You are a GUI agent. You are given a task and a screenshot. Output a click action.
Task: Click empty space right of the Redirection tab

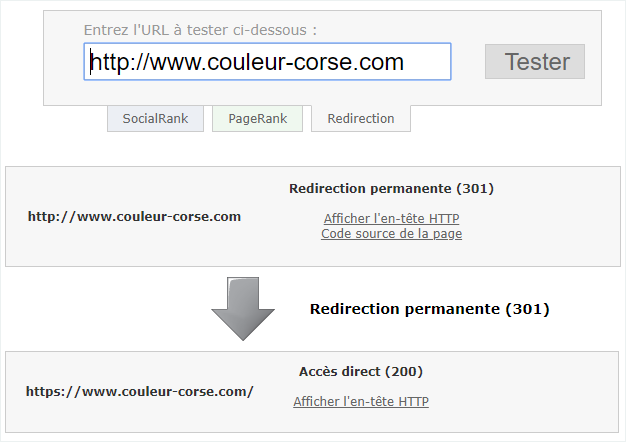coord(510,120)
